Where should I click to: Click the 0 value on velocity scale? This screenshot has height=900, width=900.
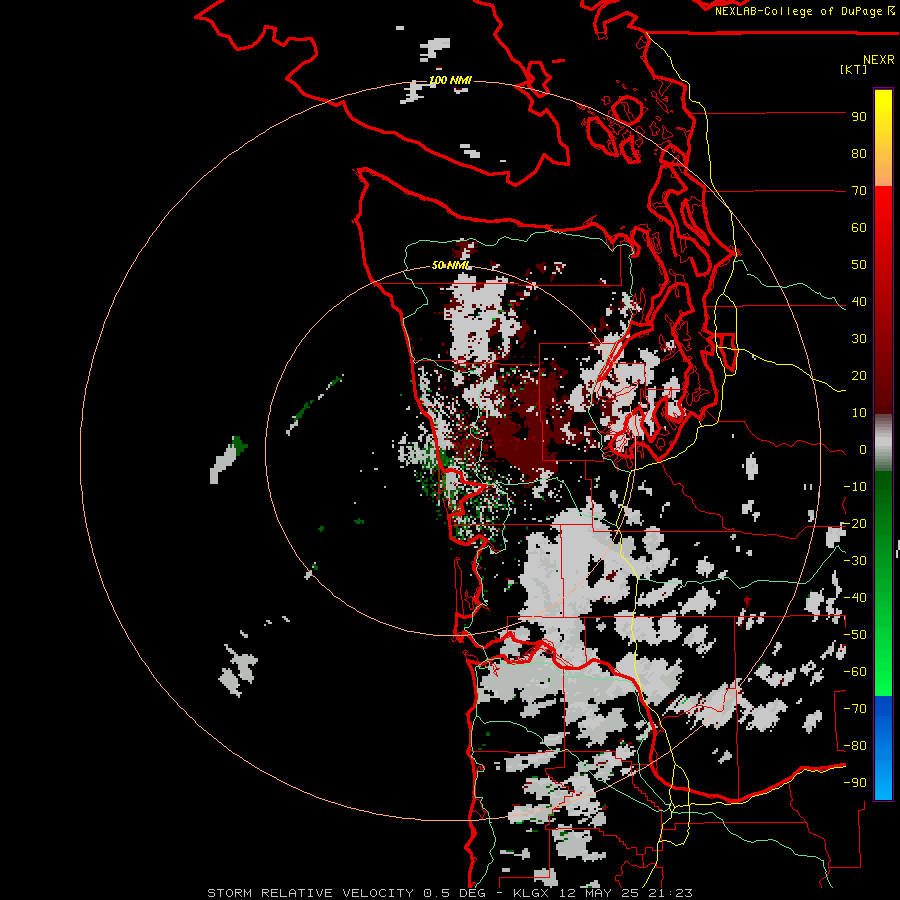coord(863,450)
